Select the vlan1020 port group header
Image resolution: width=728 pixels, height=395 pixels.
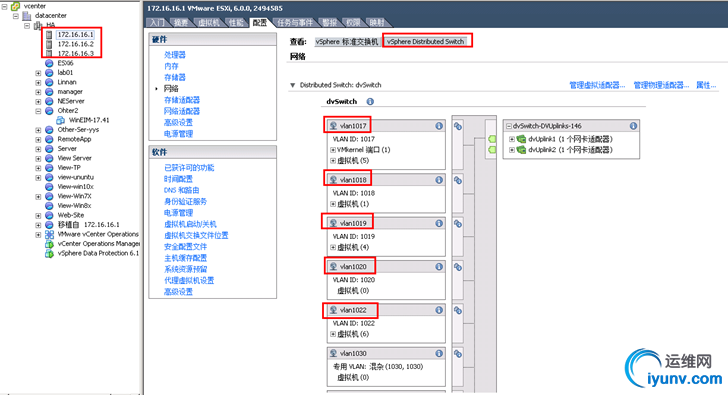(385, 266)
